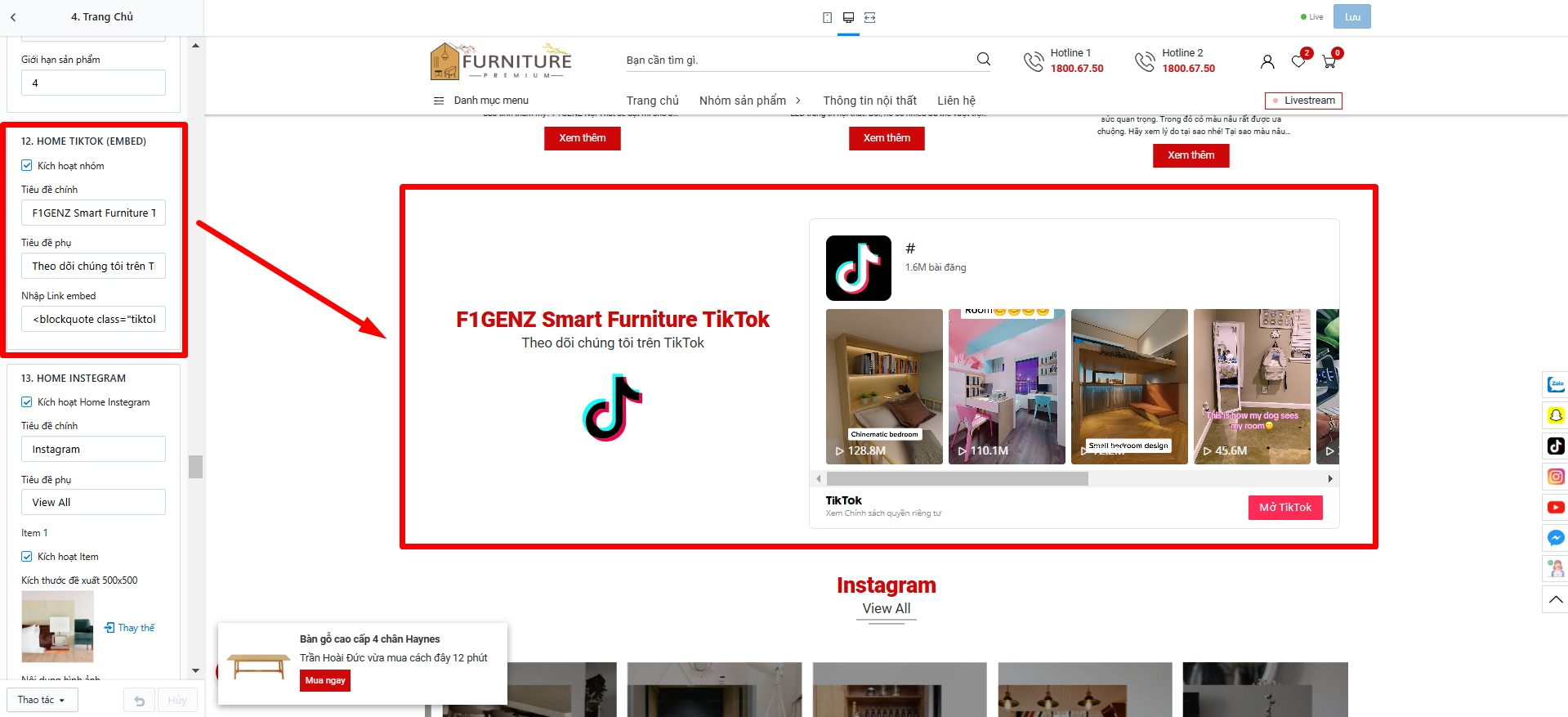Switch to mobile preview icon

tap(827, 17)
